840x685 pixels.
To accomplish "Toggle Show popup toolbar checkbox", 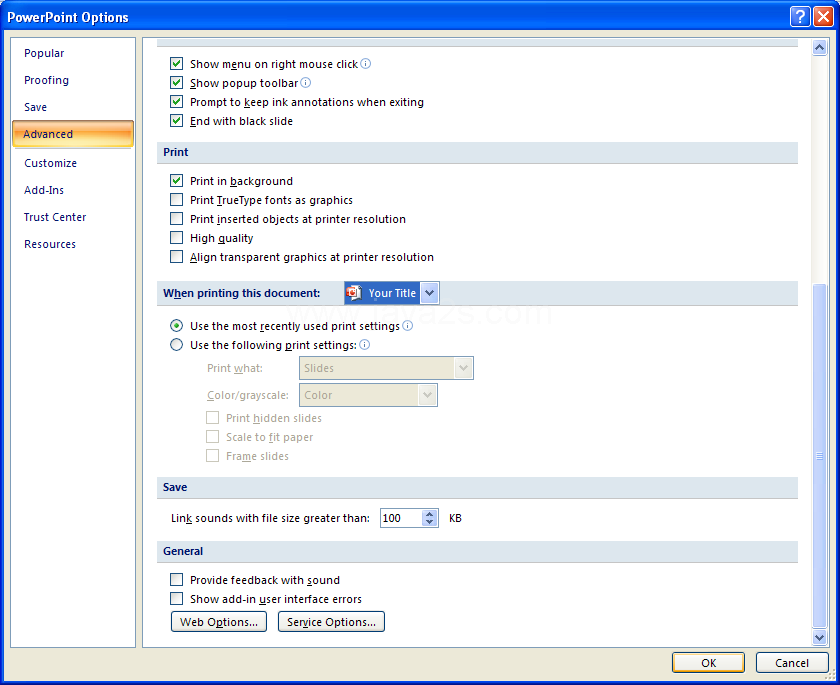I will [x=176, y=82].
